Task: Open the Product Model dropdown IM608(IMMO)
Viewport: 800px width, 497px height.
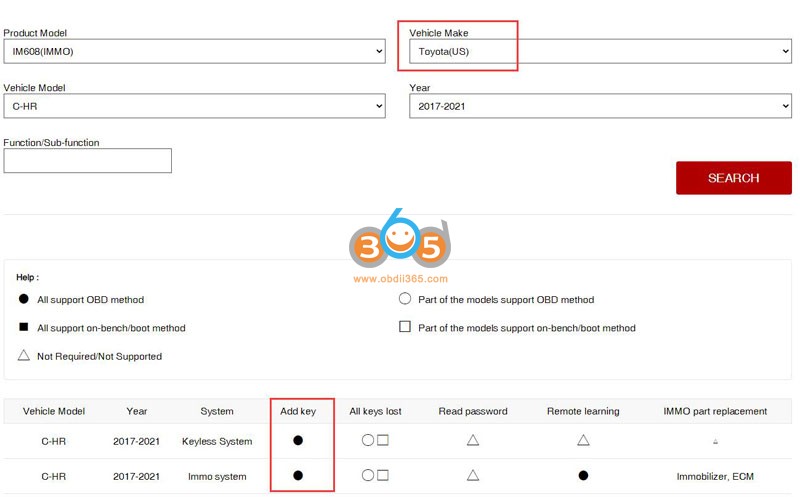Action: coord(194,52)
